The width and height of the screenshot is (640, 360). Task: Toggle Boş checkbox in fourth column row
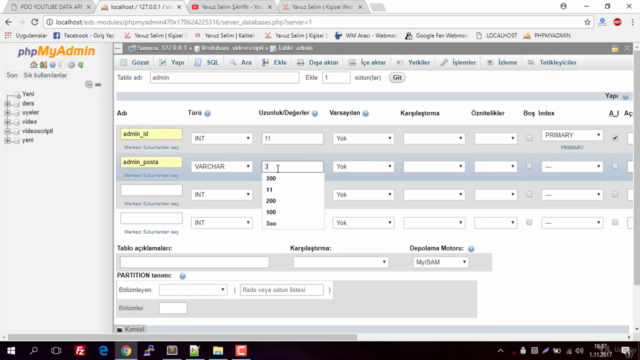pos(529,222)
